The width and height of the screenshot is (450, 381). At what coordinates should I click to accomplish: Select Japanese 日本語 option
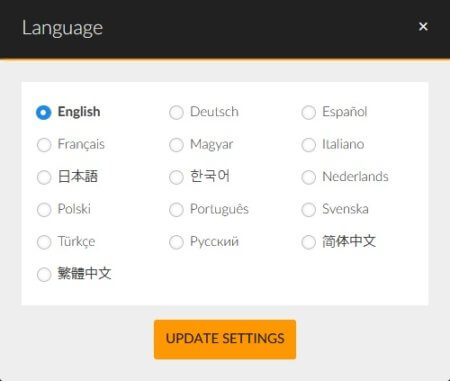click(44, 177)
